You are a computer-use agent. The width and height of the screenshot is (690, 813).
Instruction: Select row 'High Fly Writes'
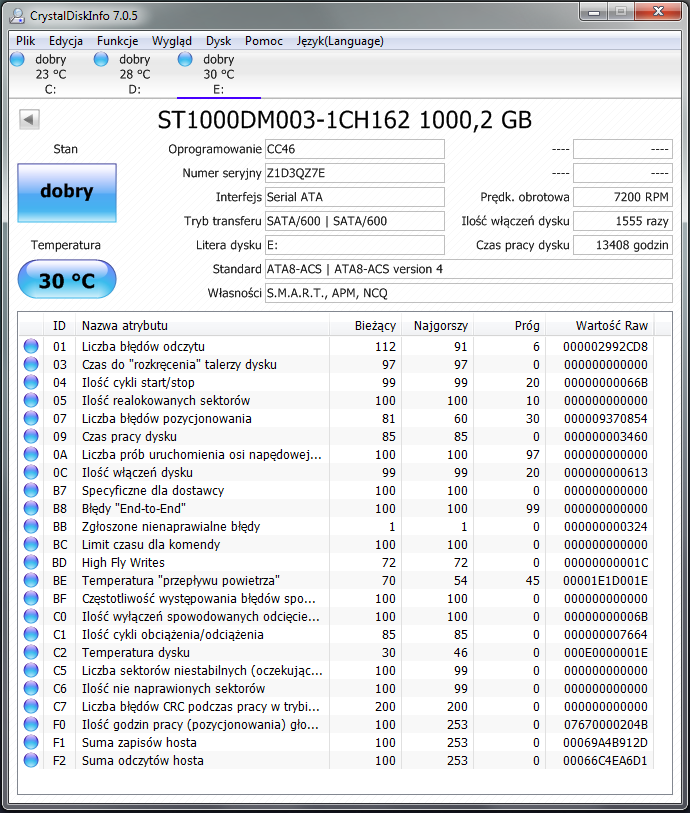336,563
